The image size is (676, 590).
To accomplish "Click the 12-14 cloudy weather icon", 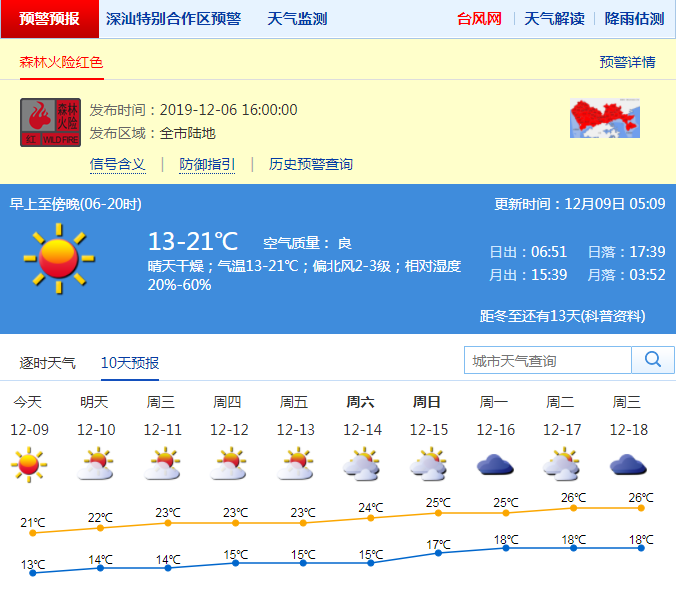I will tap(362, 465).
